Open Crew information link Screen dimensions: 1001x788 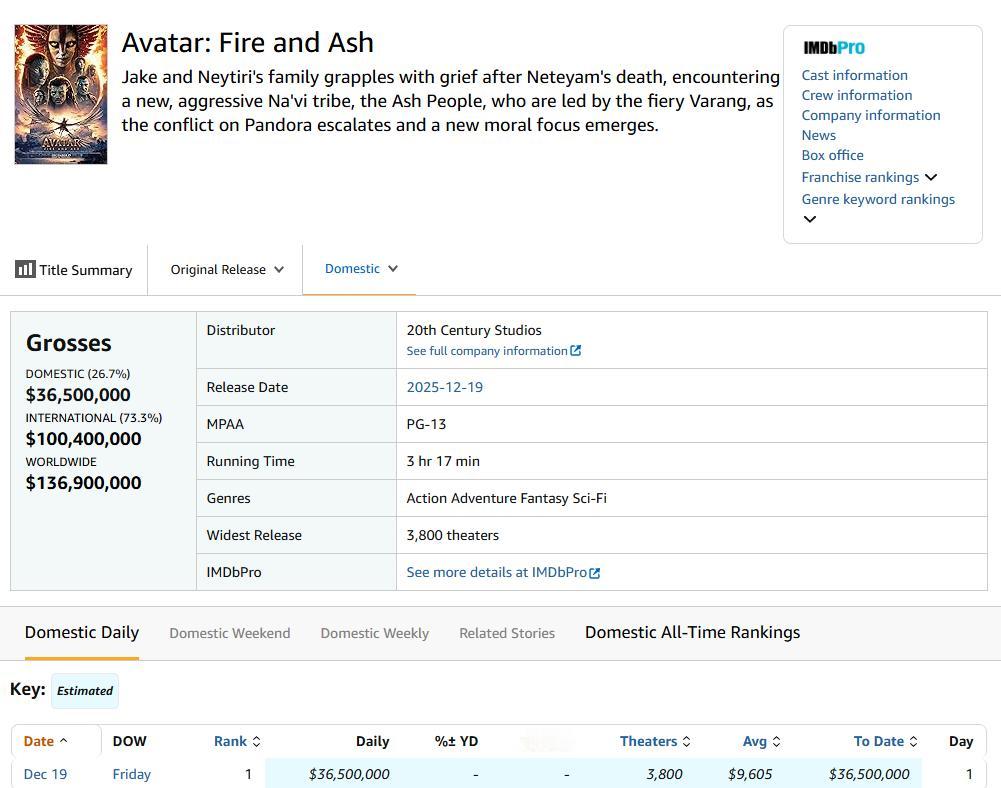(x=857, y=95)
